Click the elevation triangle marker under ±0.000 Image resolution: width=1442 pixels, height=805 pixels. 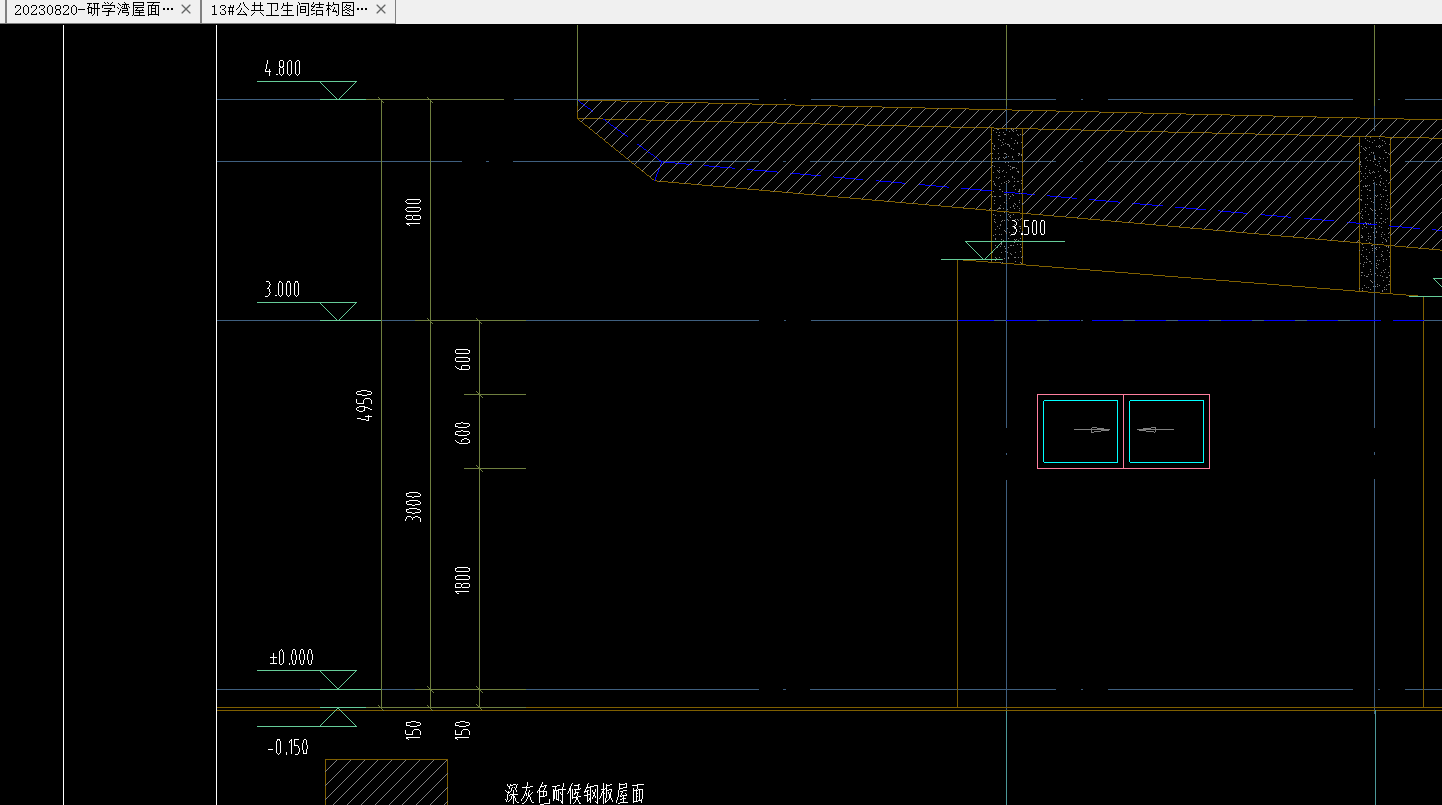click(338, 680)
